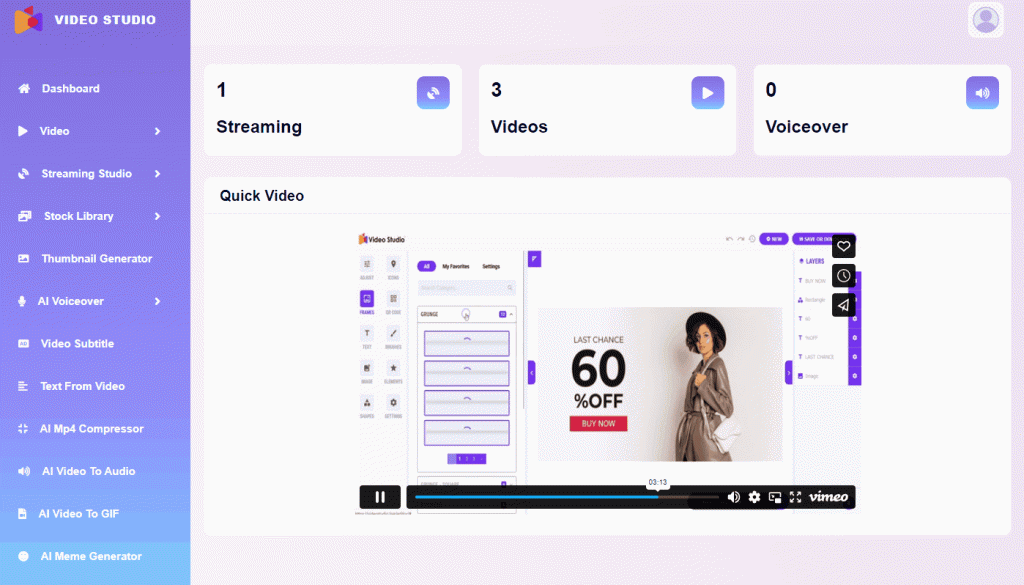
Task: Expand the Video submenu chevron
Action: [x=157, y=131]
